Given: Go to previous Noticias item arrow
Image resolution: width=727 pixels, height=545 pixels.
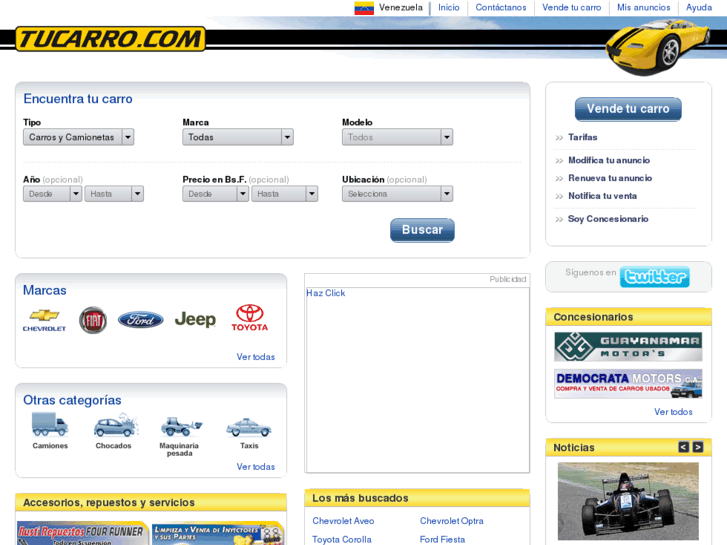Looking at the screenshot, I should pyautogui.click(x=683, y=447).
